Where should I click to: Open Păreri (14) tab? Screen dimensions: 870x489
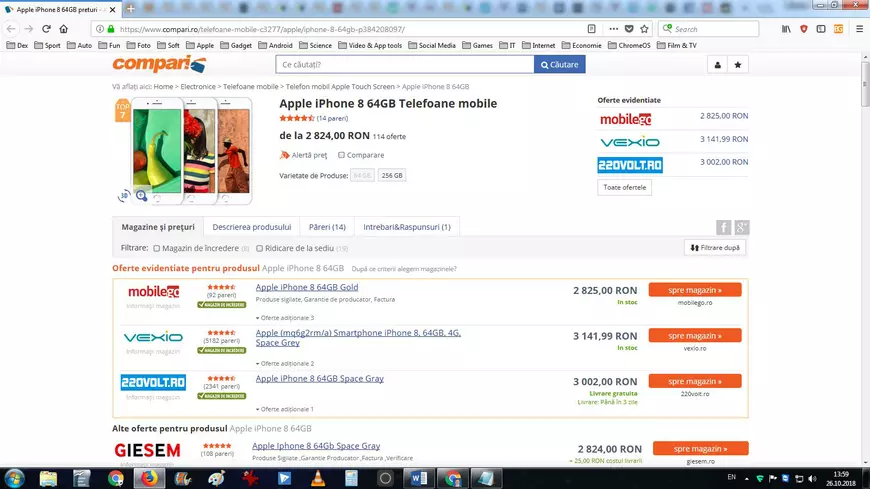pyautogui.click(x=327, y=227)
